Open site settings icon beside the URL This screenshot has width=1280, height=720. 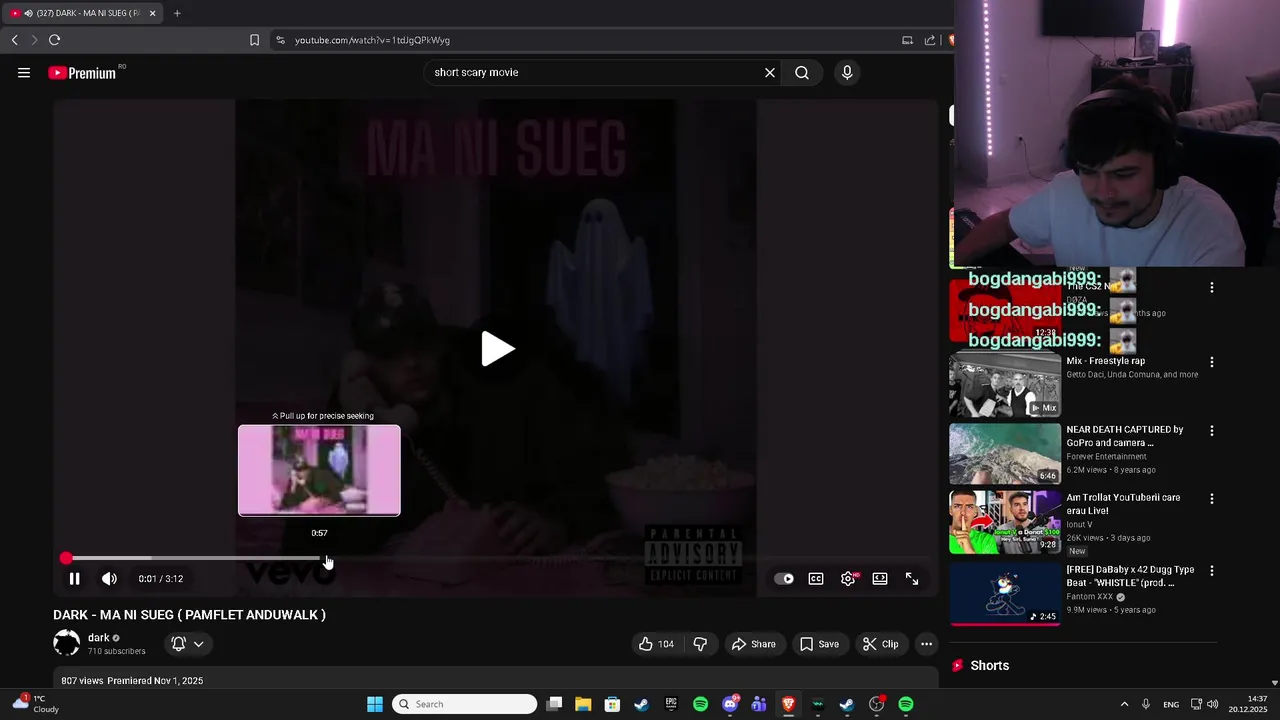[x=280, y=40]
